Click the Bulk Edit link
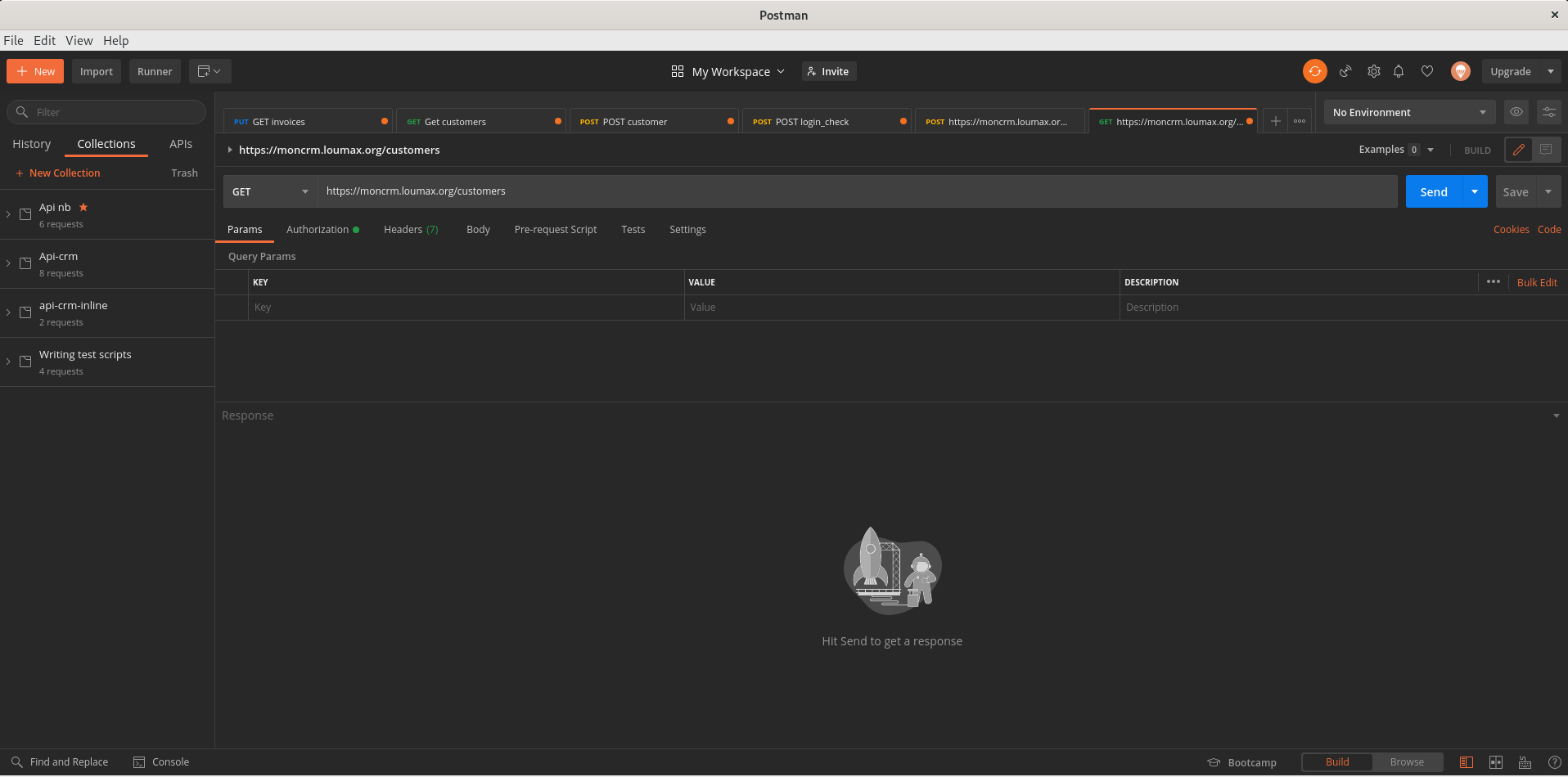 (1536, 282)
